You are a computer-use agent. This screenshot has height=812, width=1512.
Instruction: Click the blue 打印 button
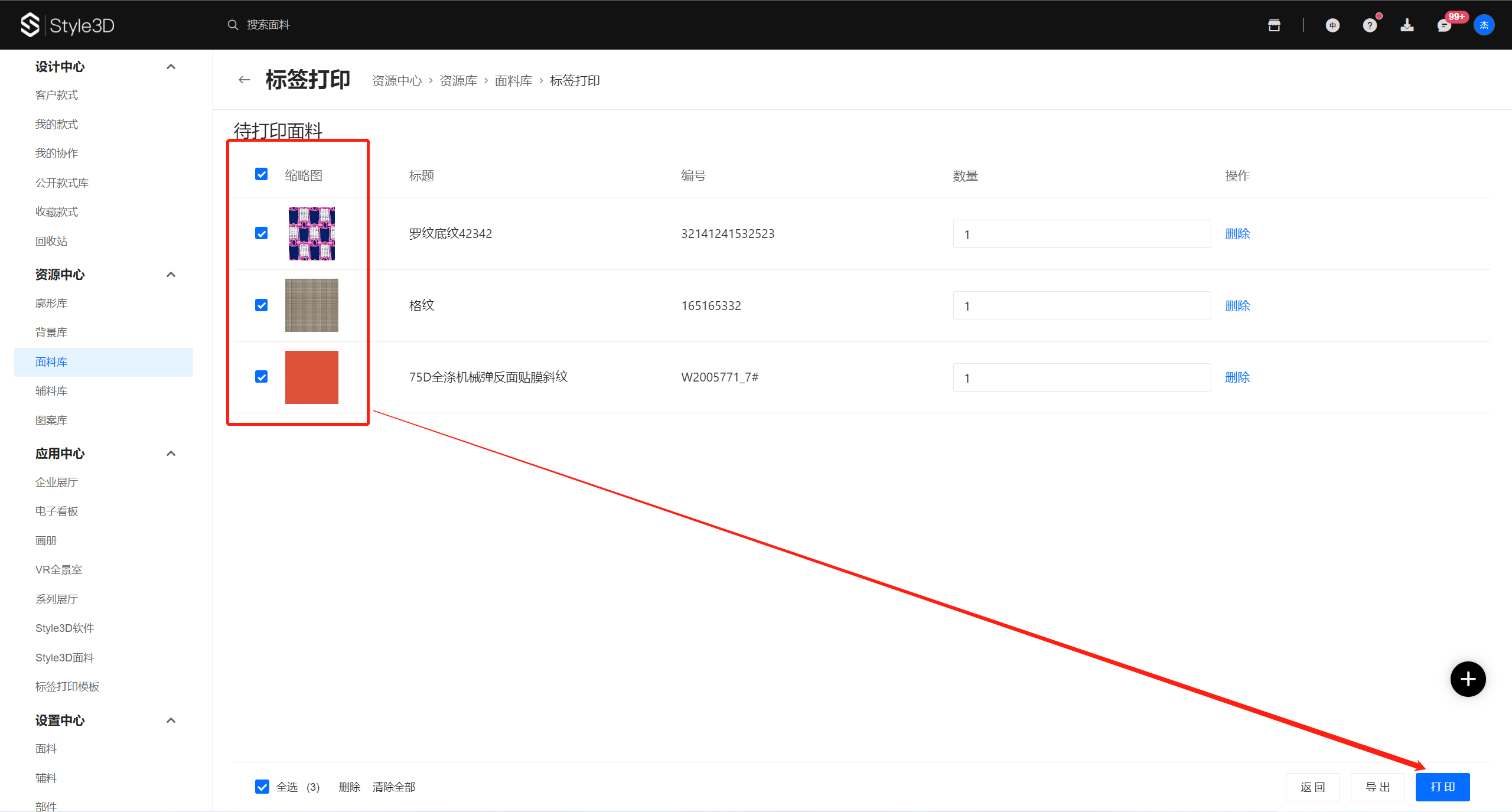[1442, 787]
